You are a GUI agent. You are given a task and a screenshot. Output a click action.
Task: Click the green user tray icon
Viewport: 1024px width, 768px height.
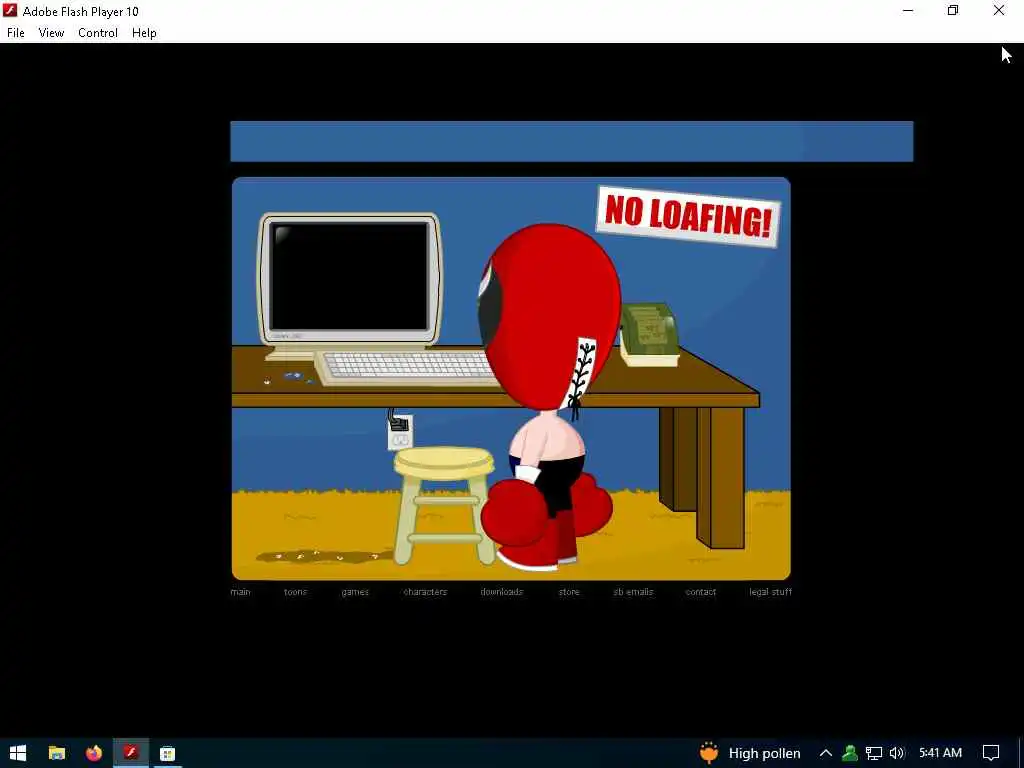point(850,753)
